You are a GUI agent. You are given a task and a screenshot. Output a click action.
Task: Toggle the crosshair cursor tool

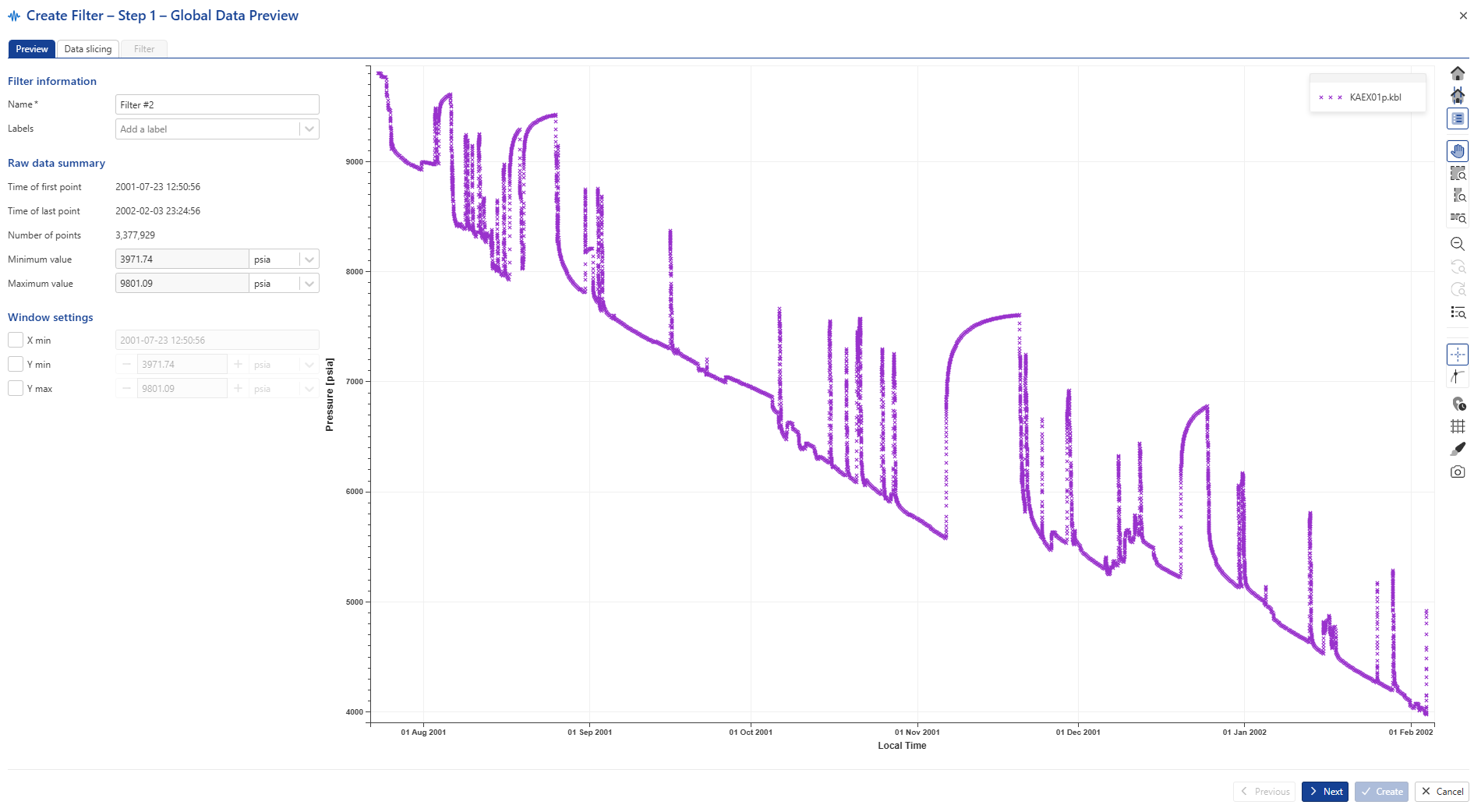pos(1457,355)
